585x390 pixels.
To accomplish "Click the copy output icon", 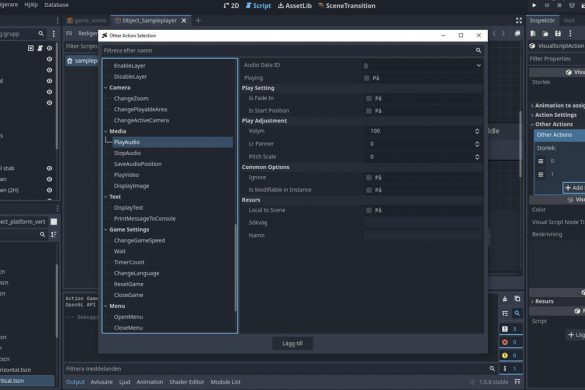I will [x=517, y=299].
